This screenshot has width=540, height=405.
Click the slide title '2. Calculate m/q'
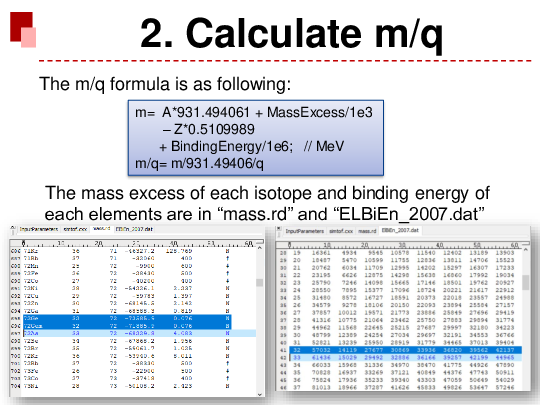click(x=291, y=34)
